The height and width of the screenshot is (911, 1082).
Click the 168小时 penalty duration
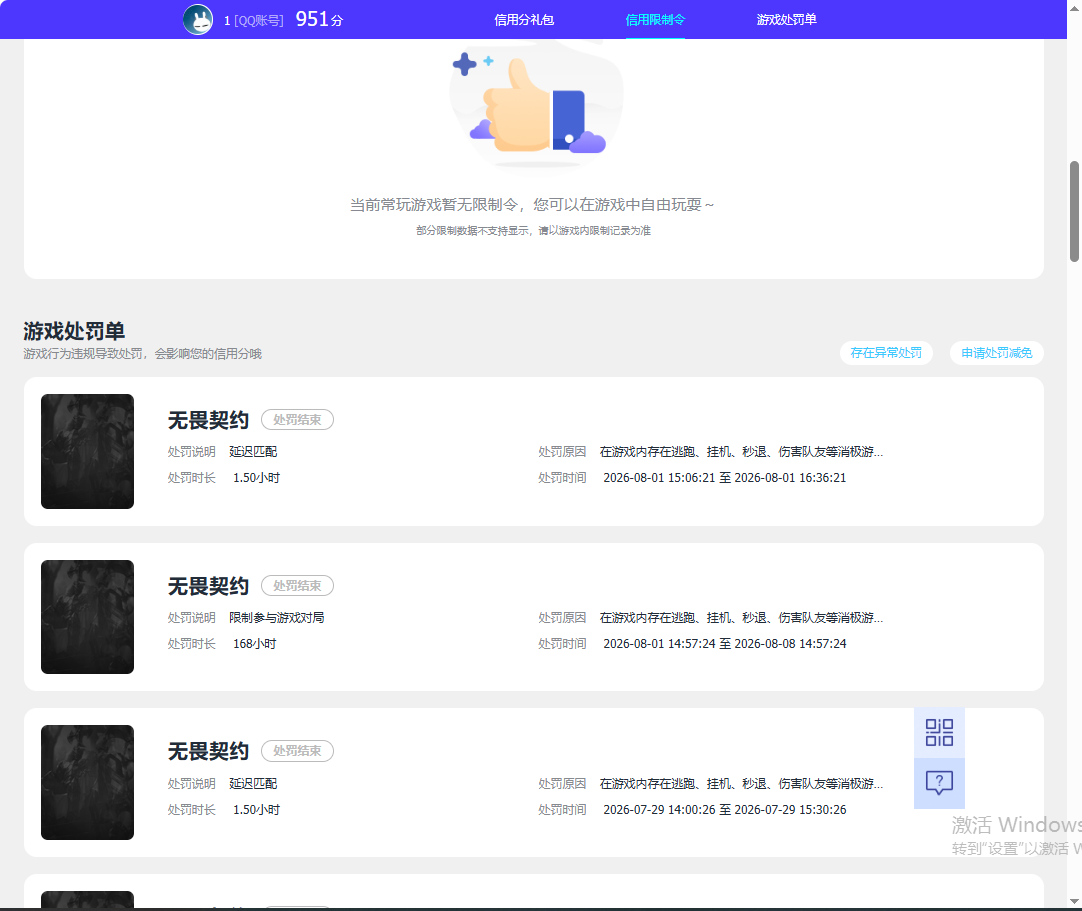[x=255, y=644]
